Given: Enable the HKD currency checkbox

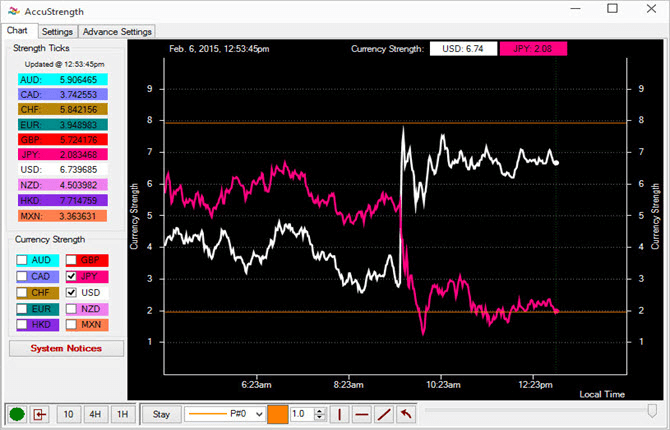Looking at the screenshot, I should (x=22, y=324).
